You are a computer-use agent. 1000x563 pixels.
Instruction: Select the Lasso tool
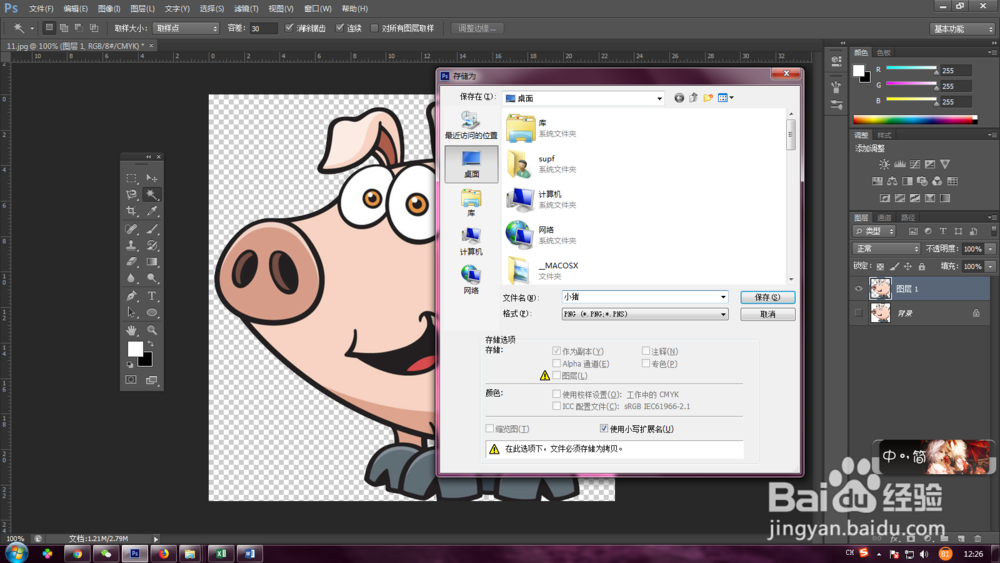(131, 194)
